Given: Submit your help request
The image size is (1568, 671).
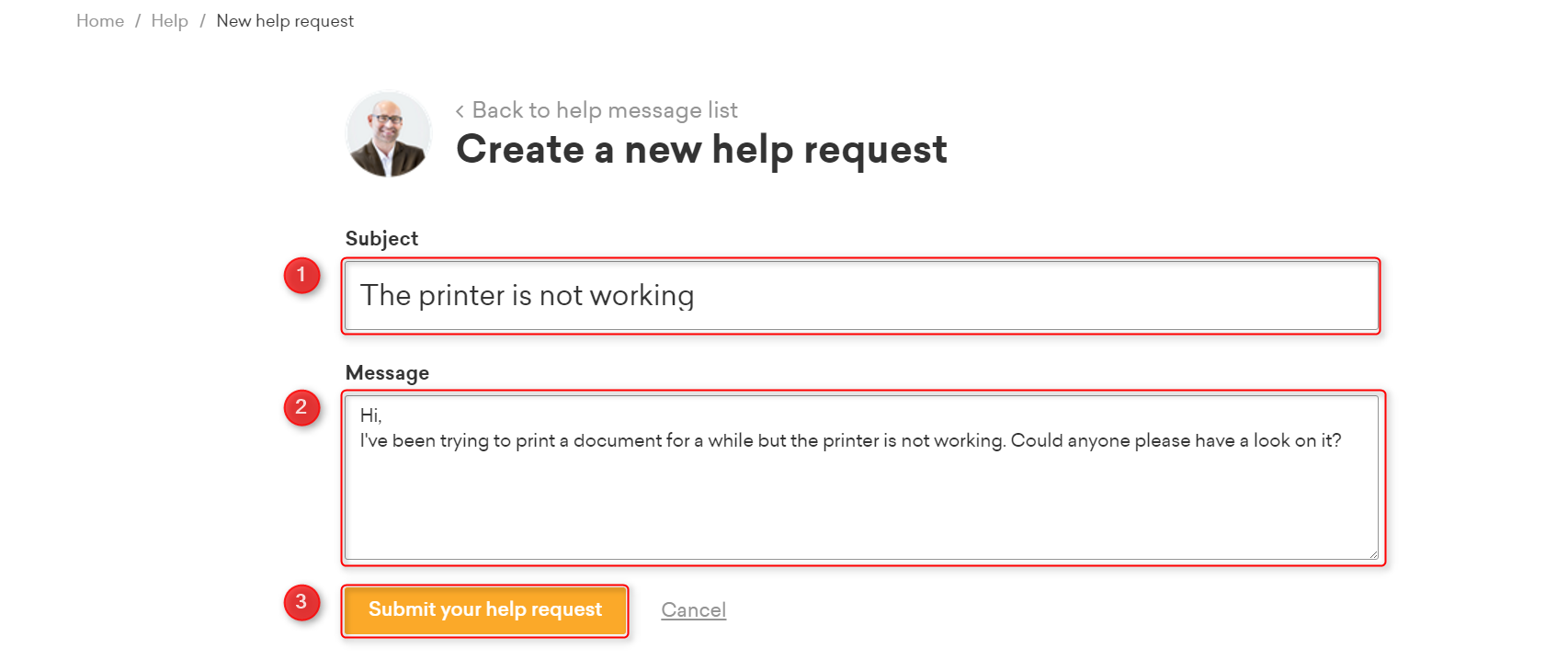Looking at the screenshot, I should click(x=485, y=610).
